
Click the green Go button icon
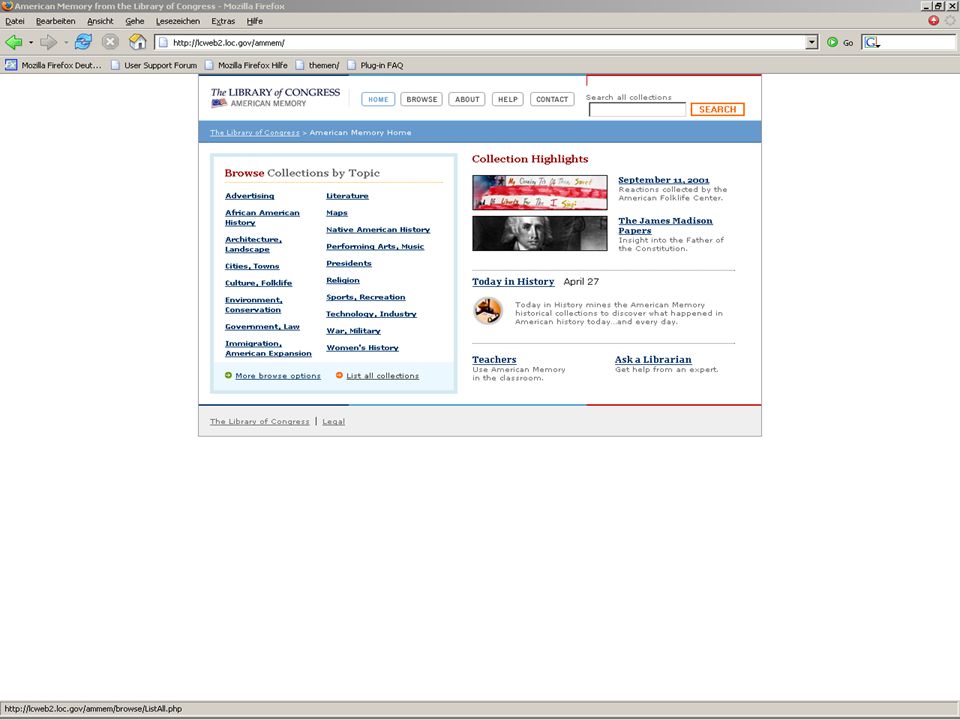[x=832, y=42]
